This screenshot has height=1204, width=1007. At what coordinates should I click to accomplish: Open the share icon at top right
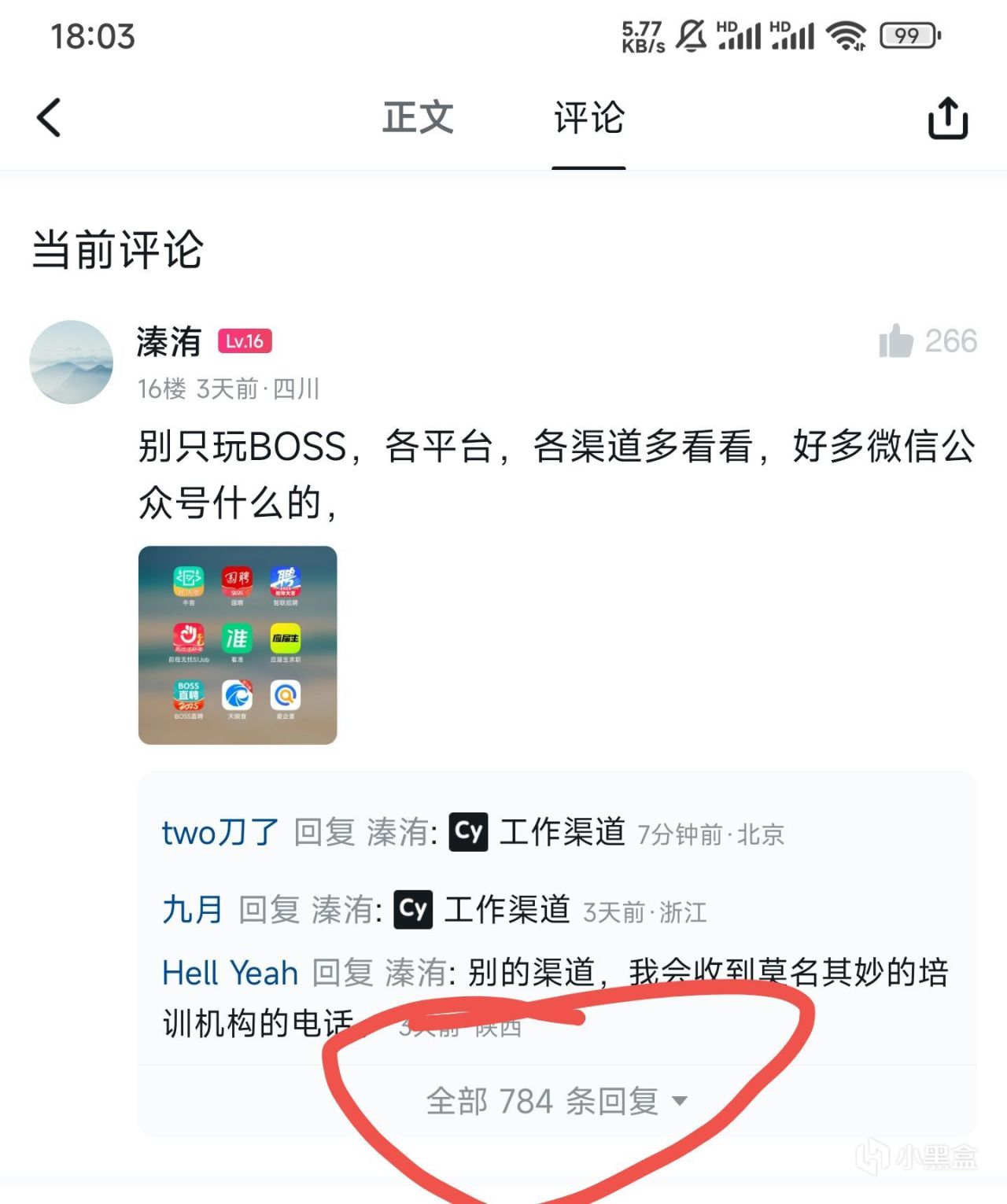pyautogui.click(x=948, y=118)
